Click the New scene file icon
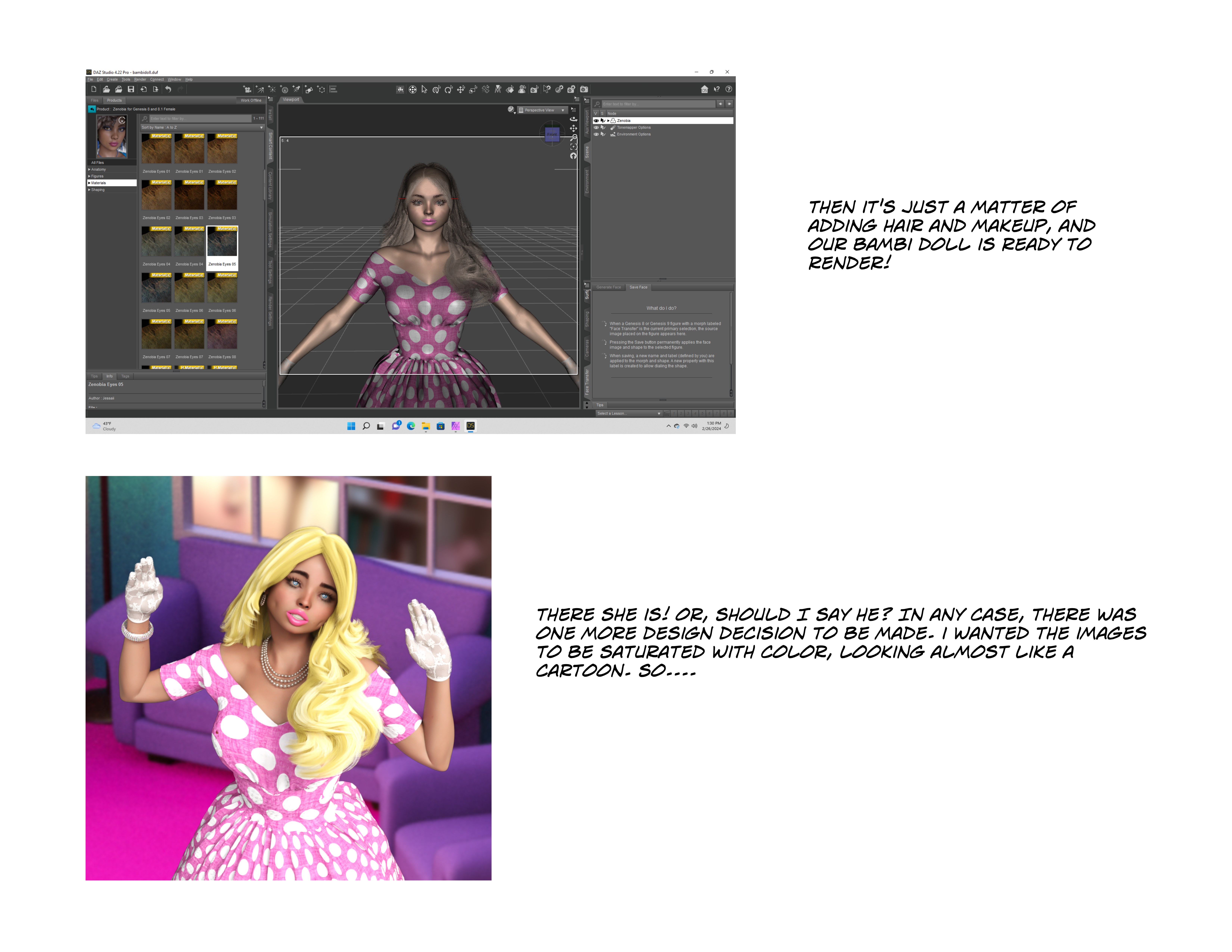Viewport: 1232px width, 952px height. point(94,89)
